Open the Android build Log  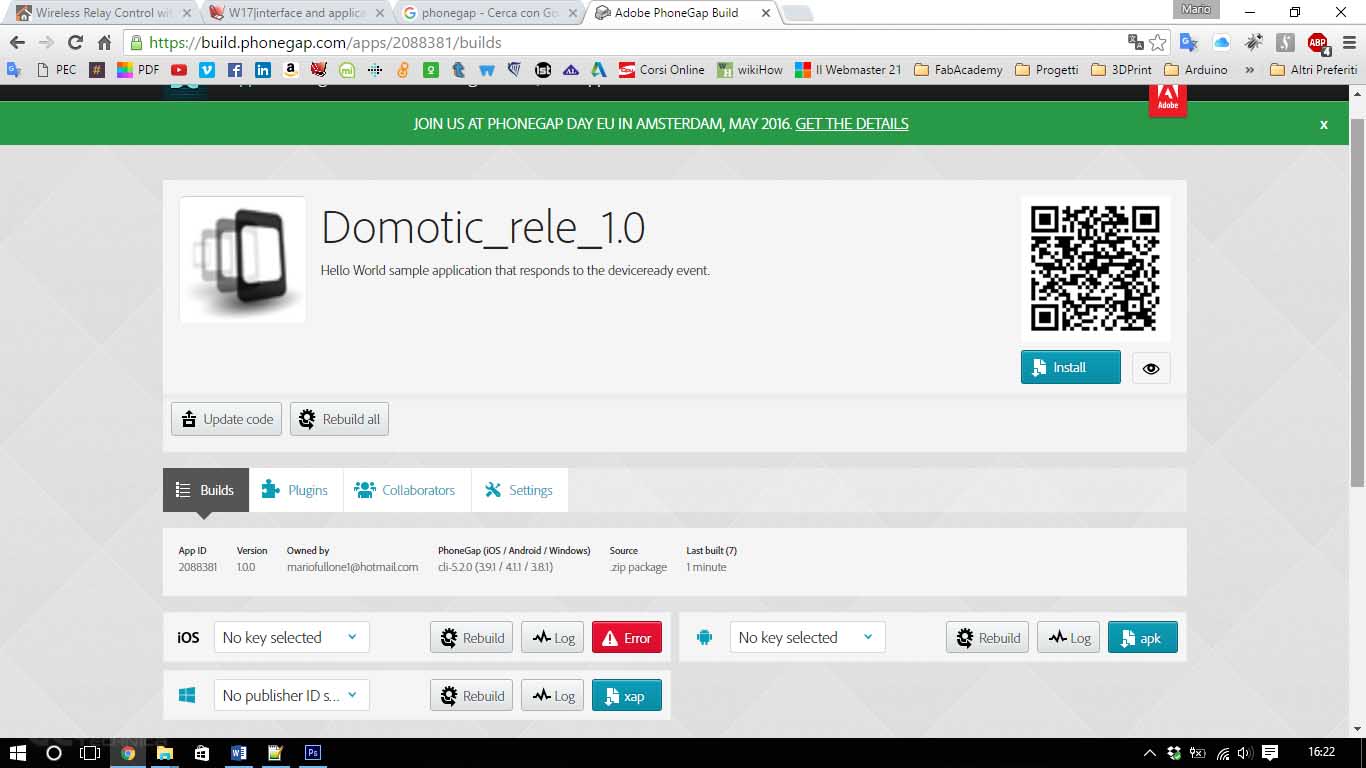click(1068, 638)
